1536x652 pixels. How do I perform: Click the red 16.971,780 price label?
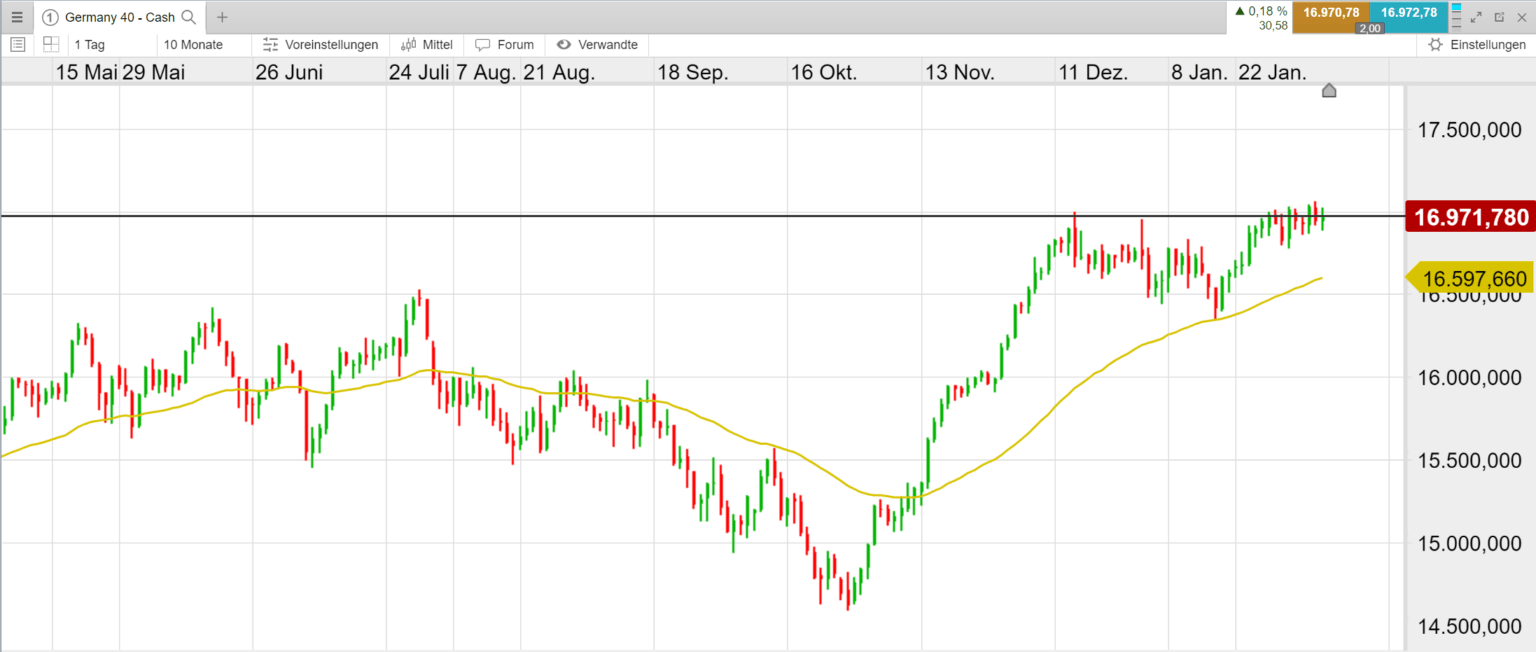point(1469,216)
